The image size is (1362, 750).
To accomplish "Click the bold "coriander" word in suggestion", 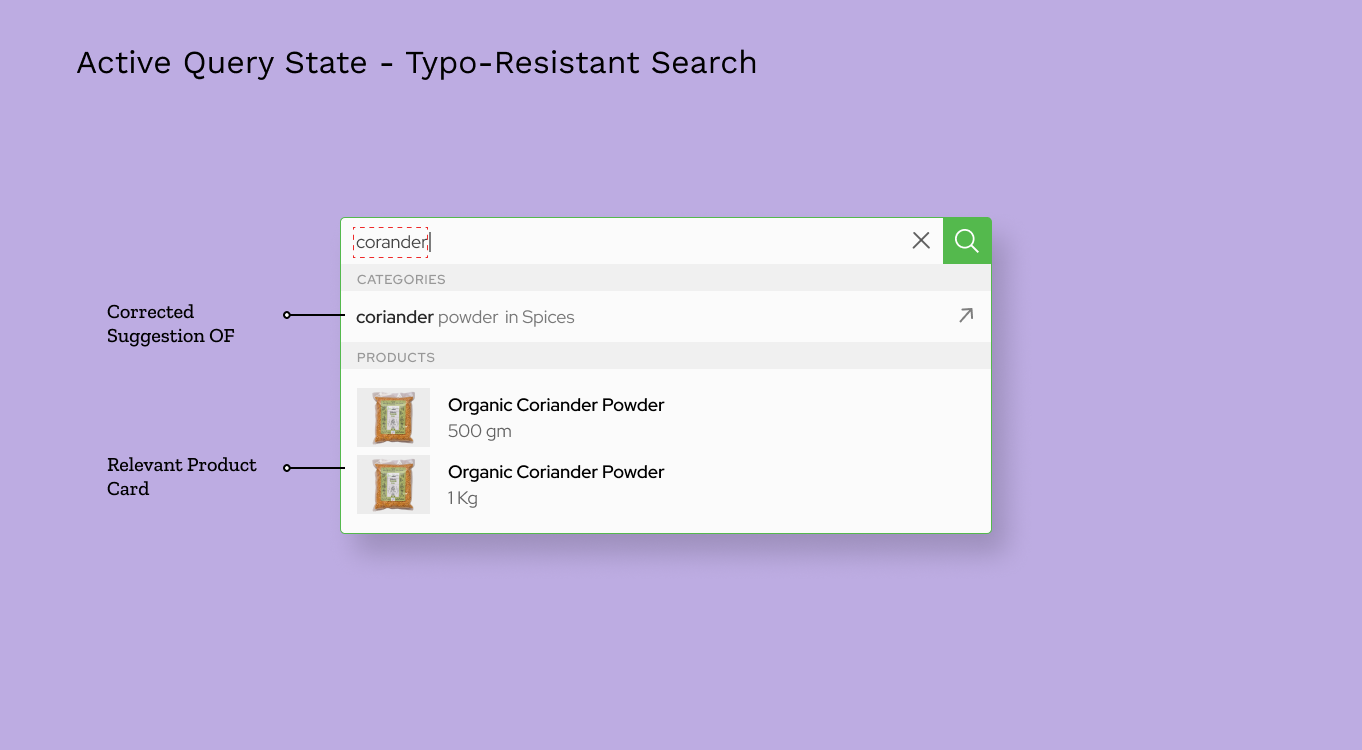I will pos(395,317).
